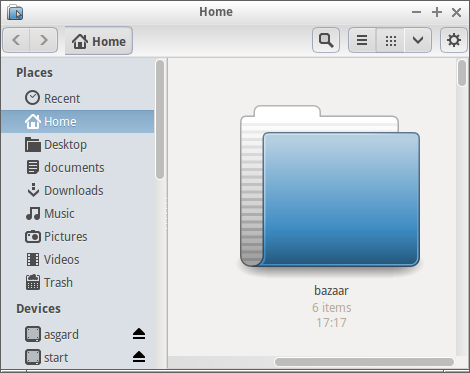
Task: Click the Recent clock icon
Action: [32, 98]
